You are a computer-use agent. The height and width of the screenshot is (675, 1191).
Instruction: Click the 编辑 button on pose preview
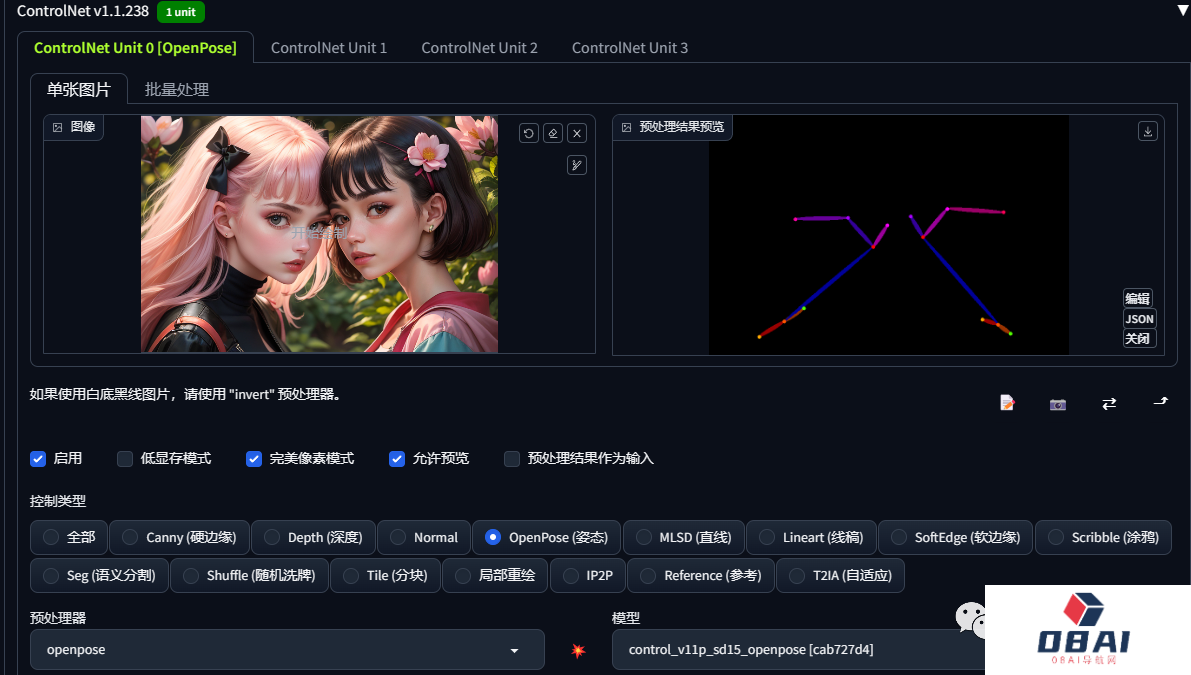[x=1138, y=298]
